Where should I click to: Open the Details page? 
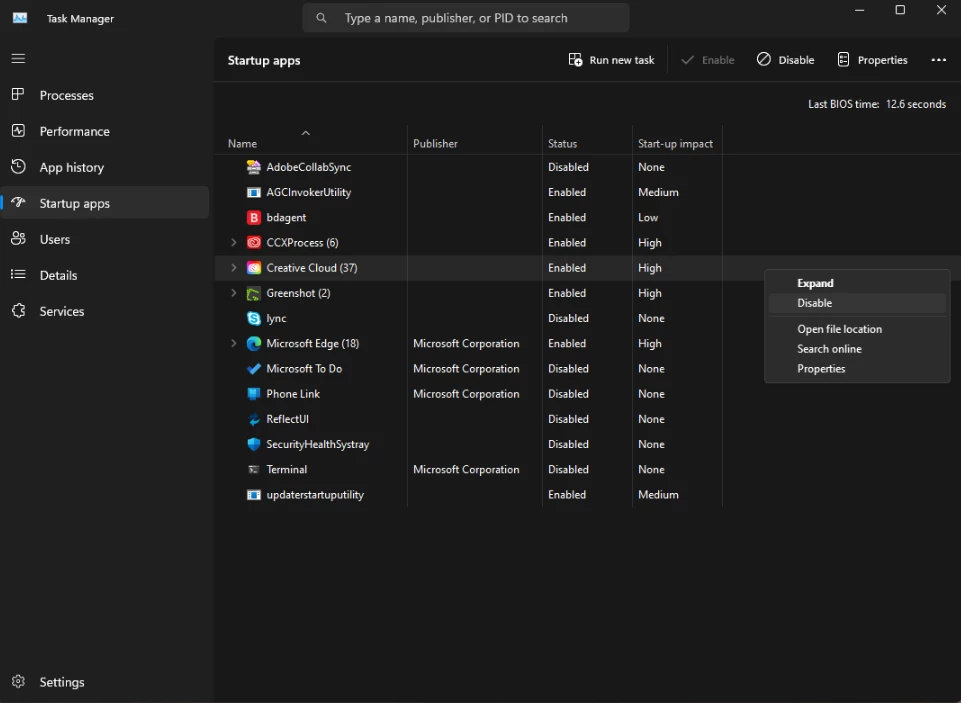pyautogui.click(x=105, y=275)
